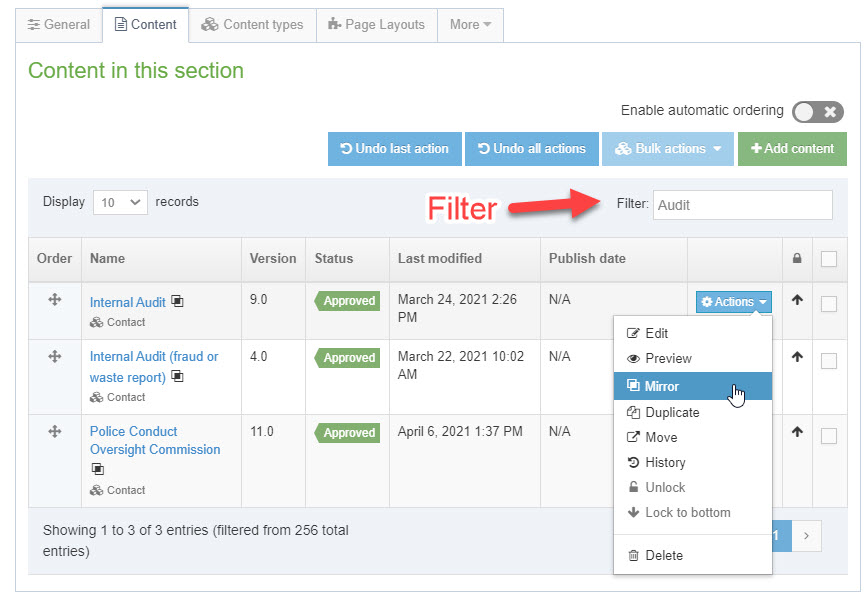Viewport: 864px width, 593px height.
Task: Click the move handle for Police Conduct Oversight Commission
Action: tap(55, 432)
